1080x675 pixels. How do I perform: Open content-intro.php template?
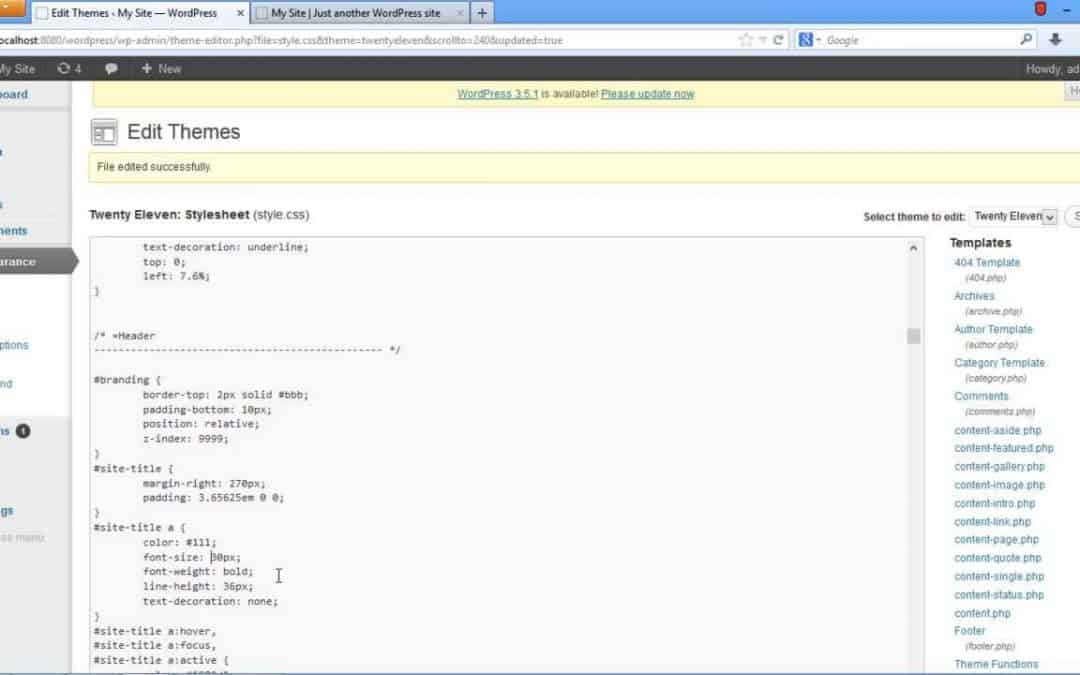pos(994,503)
